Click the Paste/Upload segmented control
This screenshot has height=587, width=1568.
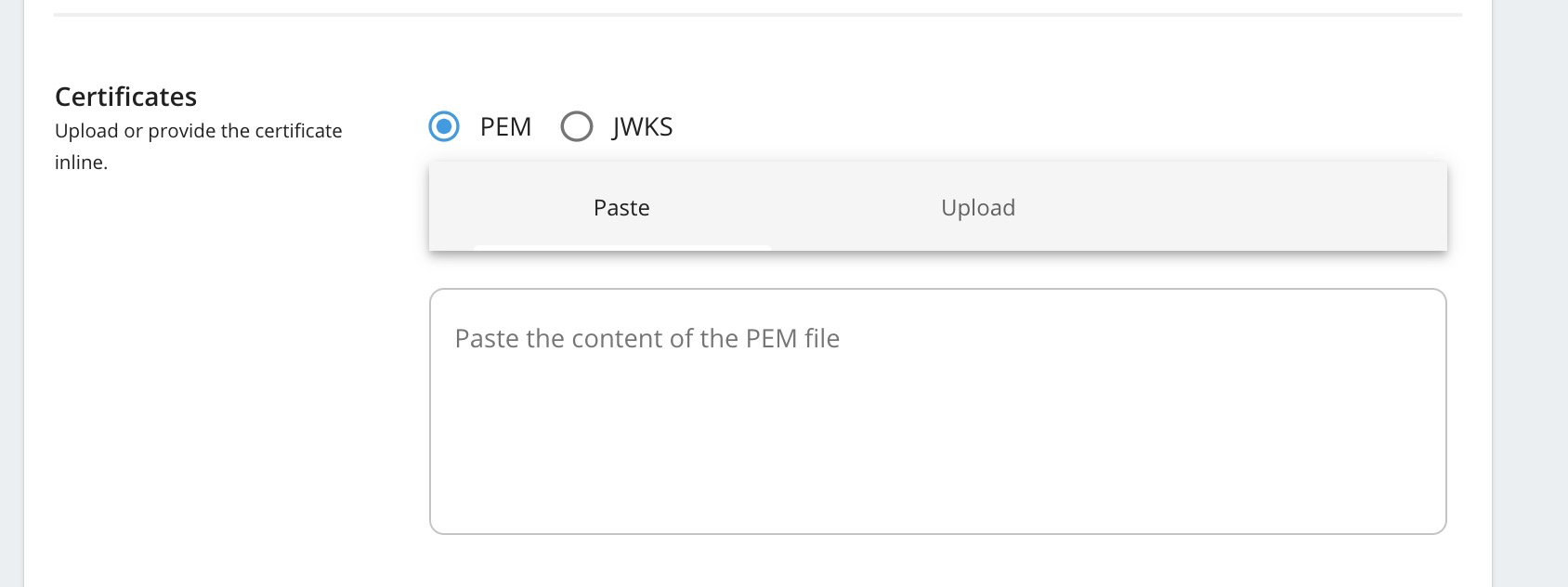pos(936,207)
